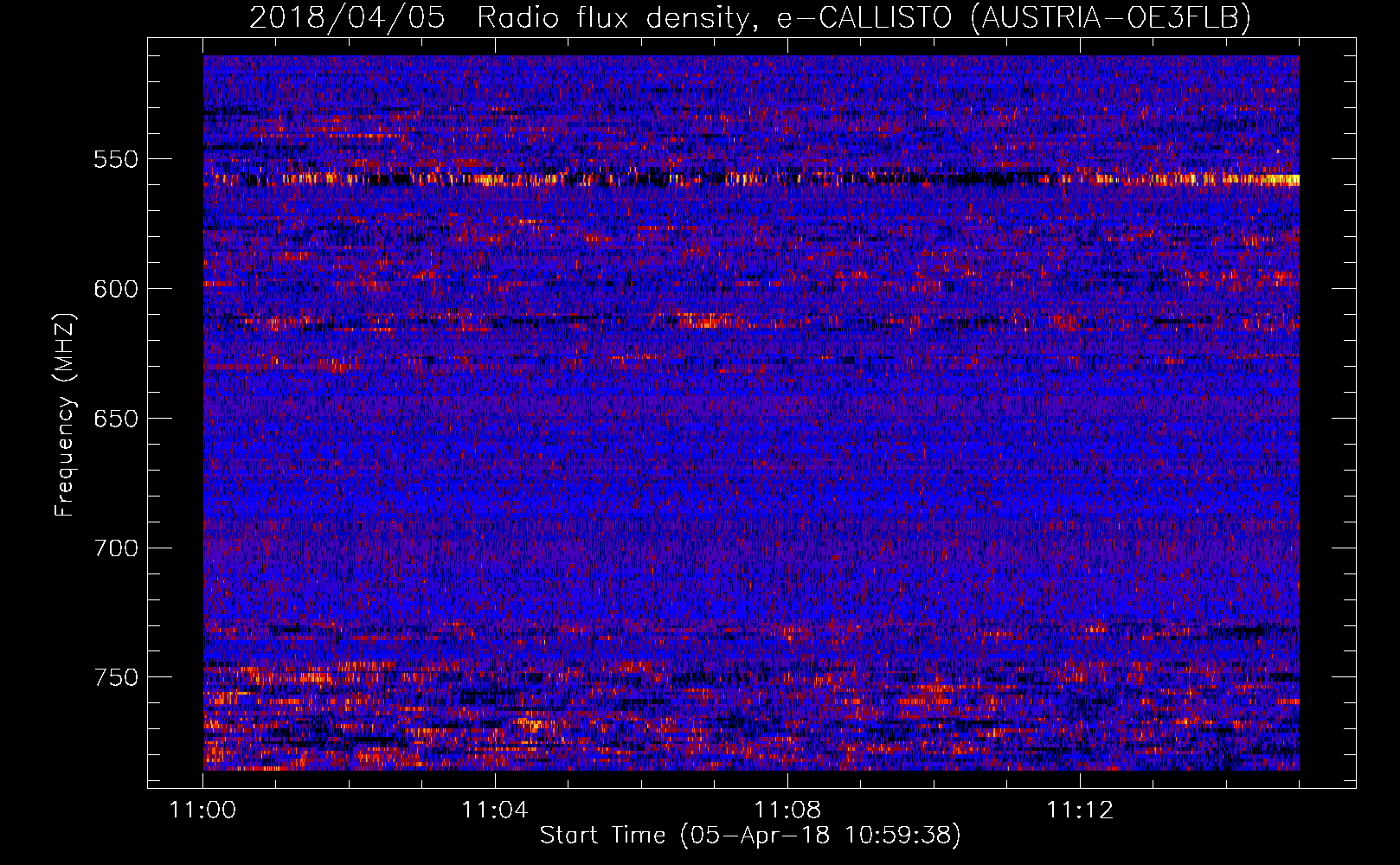The height and width of the screenshot is (865, 1400).
Task: Click the 550 frequency tick label
Action: [116, 159]
